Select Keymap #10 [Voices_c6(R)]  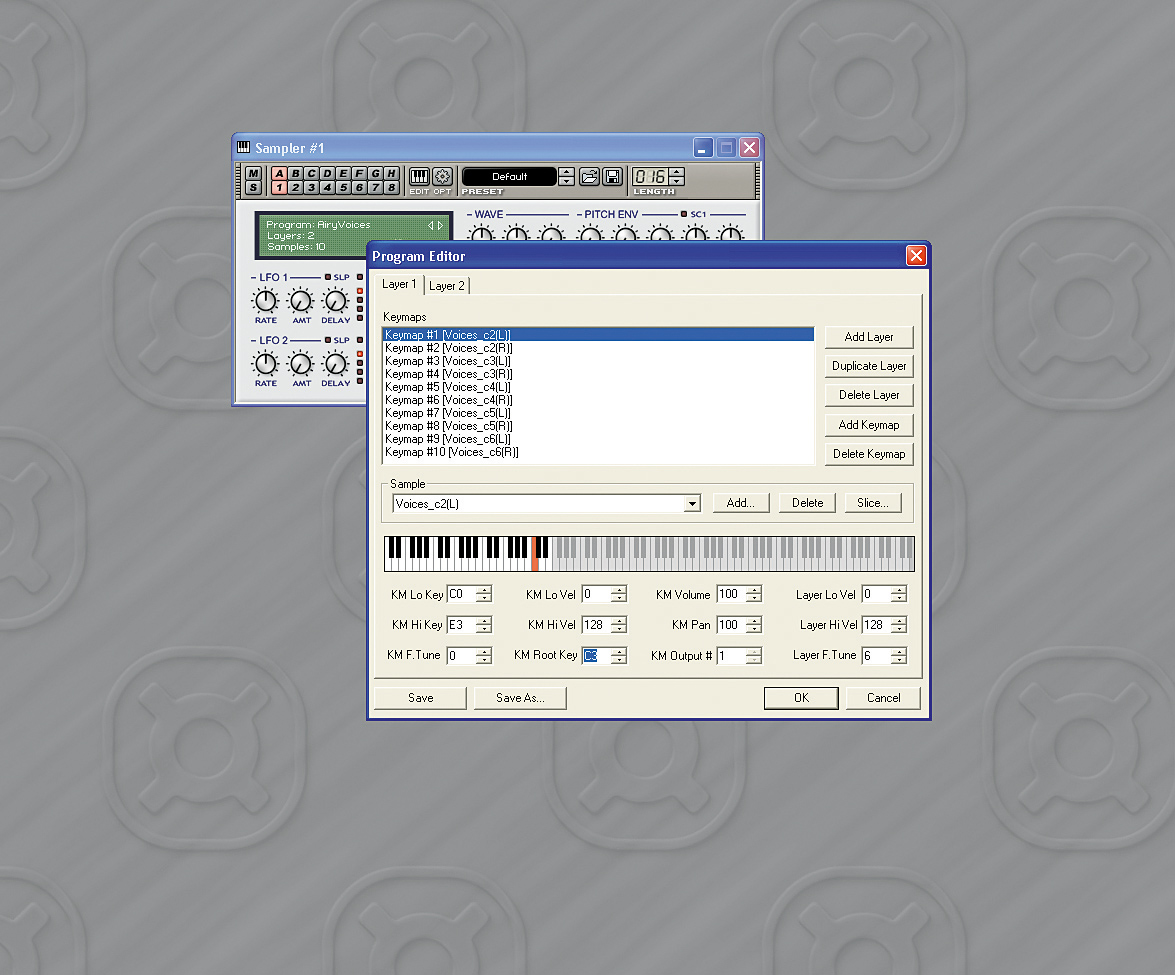coord(598,452)
